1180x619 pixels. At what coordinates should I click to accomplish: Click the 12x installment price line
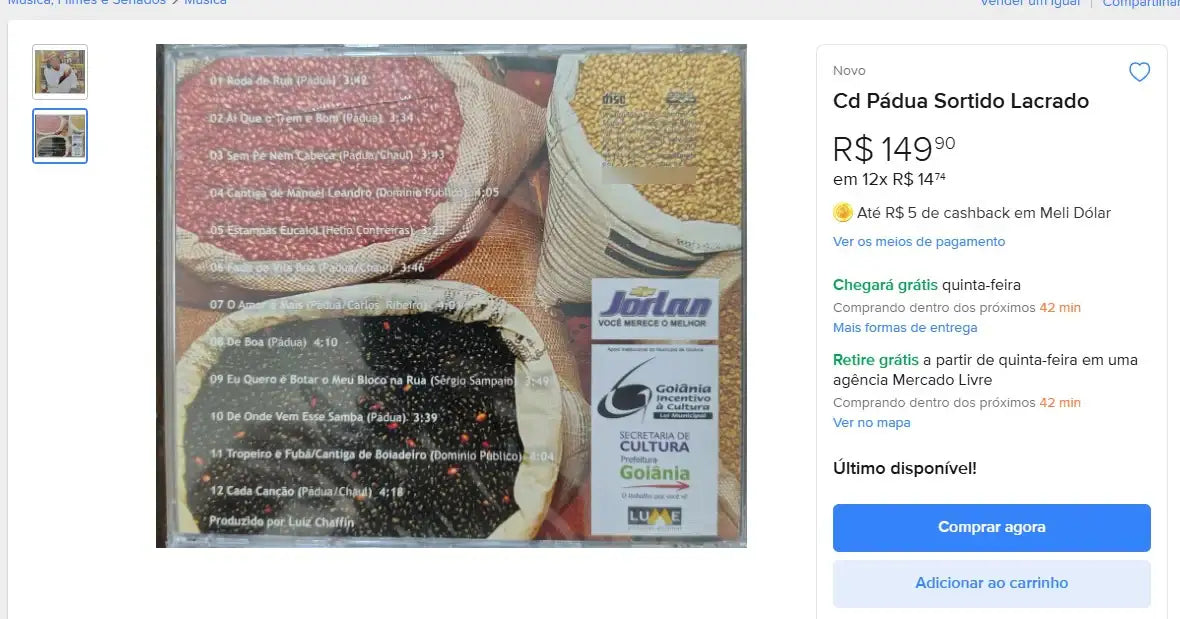tap(889, 179)
